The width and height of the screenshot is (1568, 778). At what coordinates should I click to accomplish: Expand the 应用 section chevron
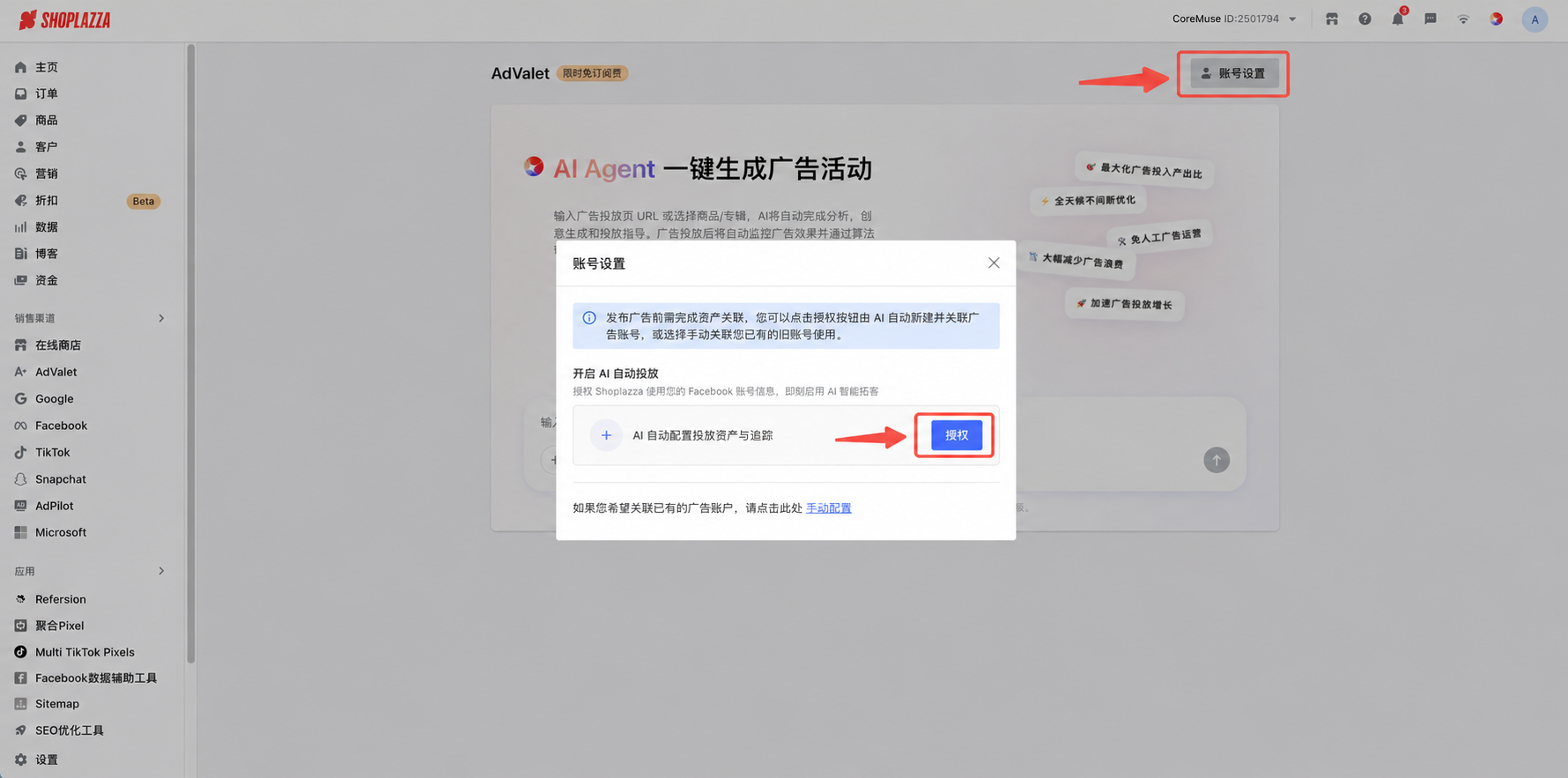161,571
